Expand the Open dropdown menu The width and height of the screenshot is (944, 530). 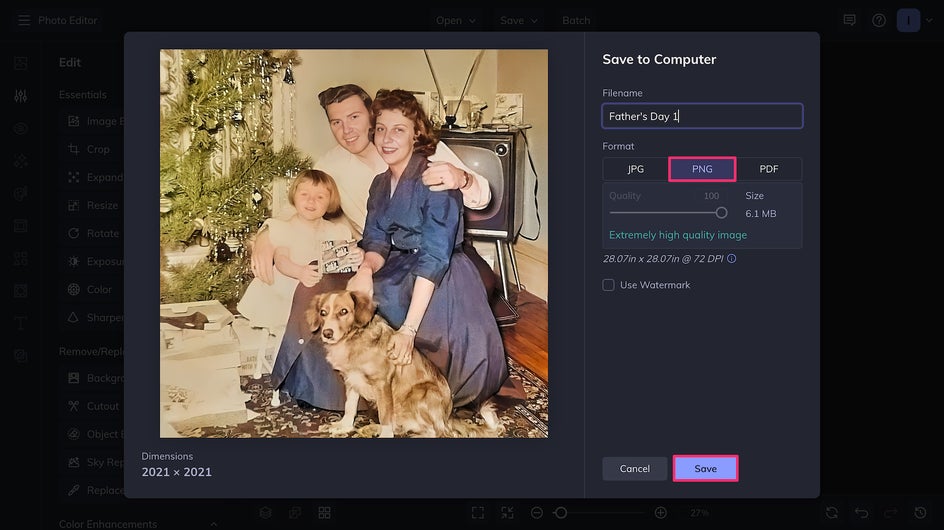click(456, 20)
